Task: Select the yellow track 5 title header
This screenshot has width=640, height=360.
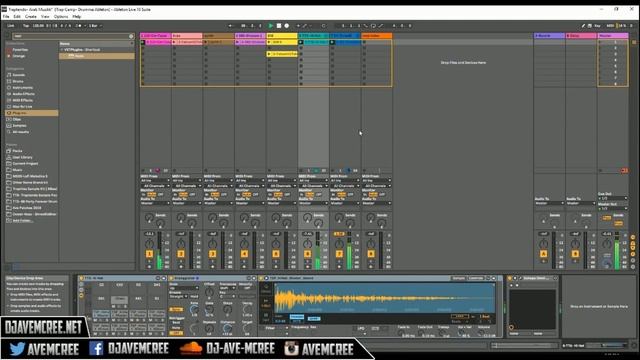Action: 282,36
